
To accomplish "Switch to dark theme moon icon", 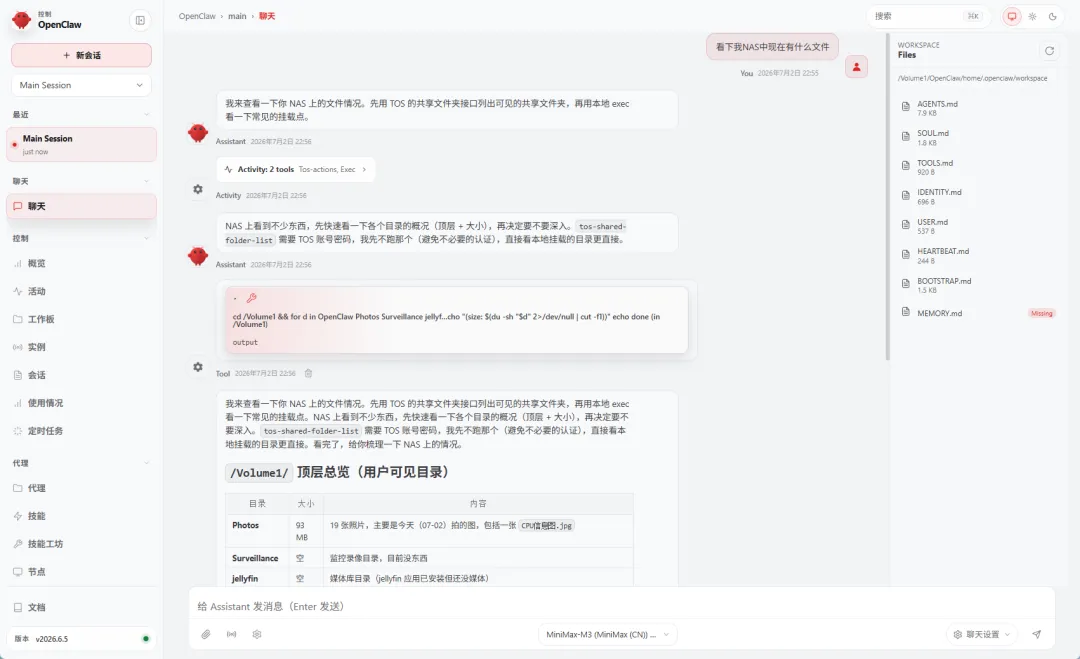I will [1052, 16].
